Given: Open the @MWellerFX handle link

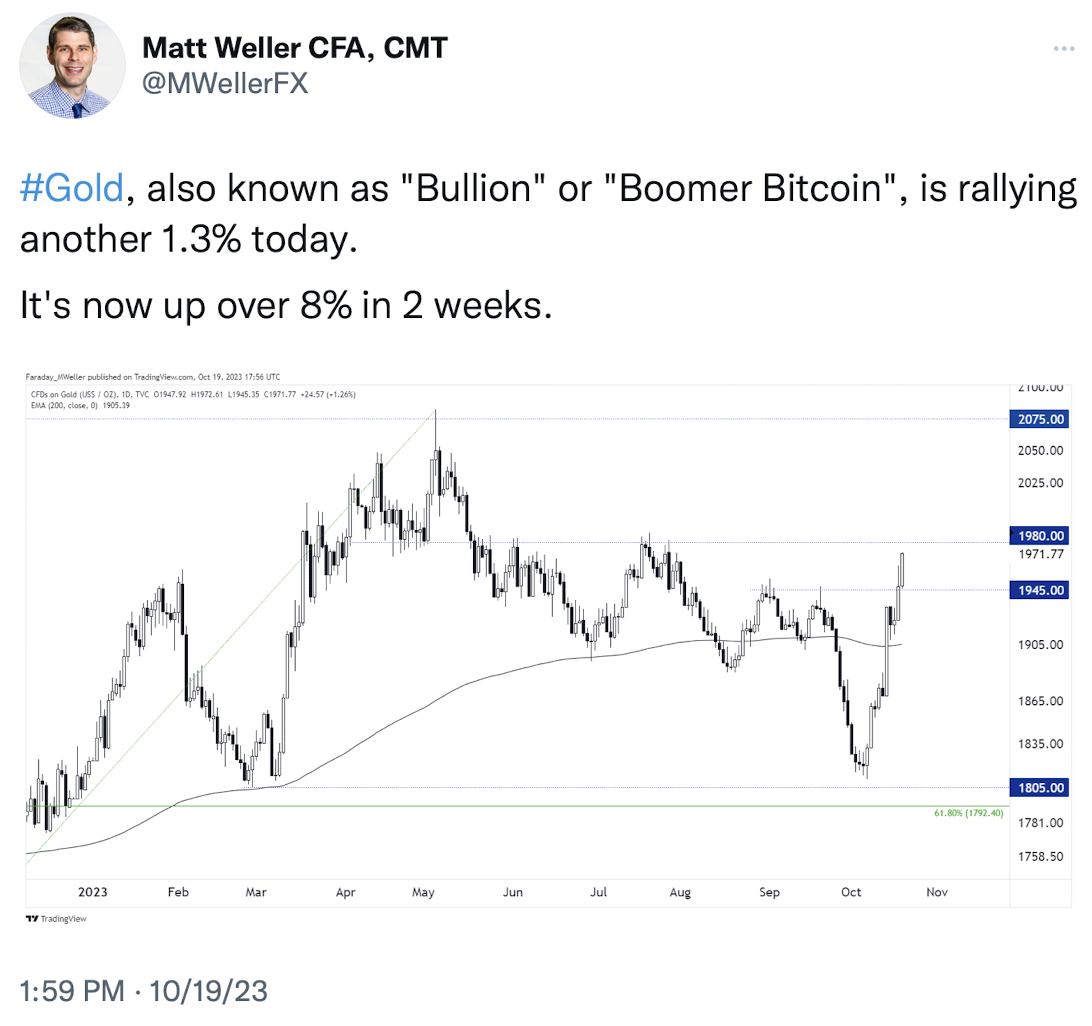Looking at the screenshot, I should [x=225, y=84].
